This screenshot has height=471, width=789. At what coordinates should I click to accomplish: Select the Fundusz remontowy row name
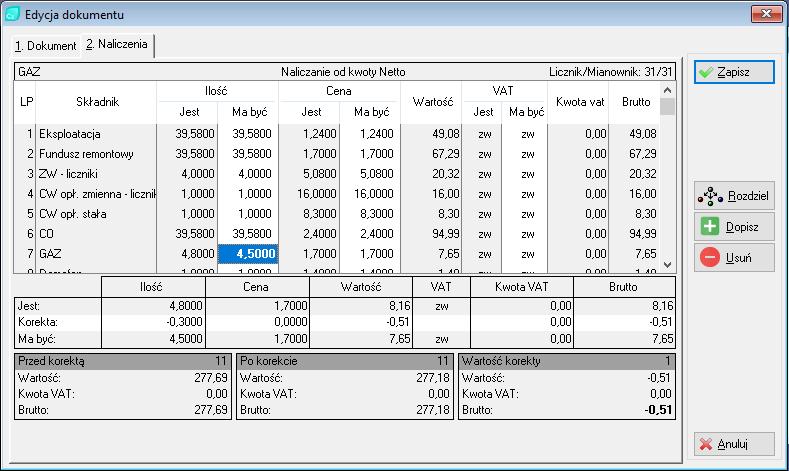click(86, 154)
